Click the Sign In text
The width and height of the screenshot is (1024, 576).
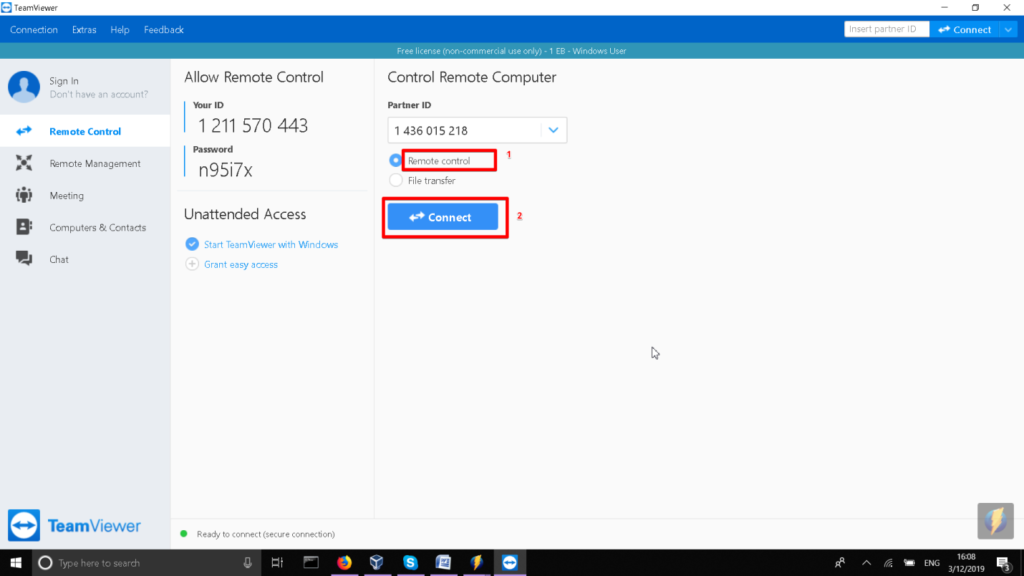click(x=64, y=81)
